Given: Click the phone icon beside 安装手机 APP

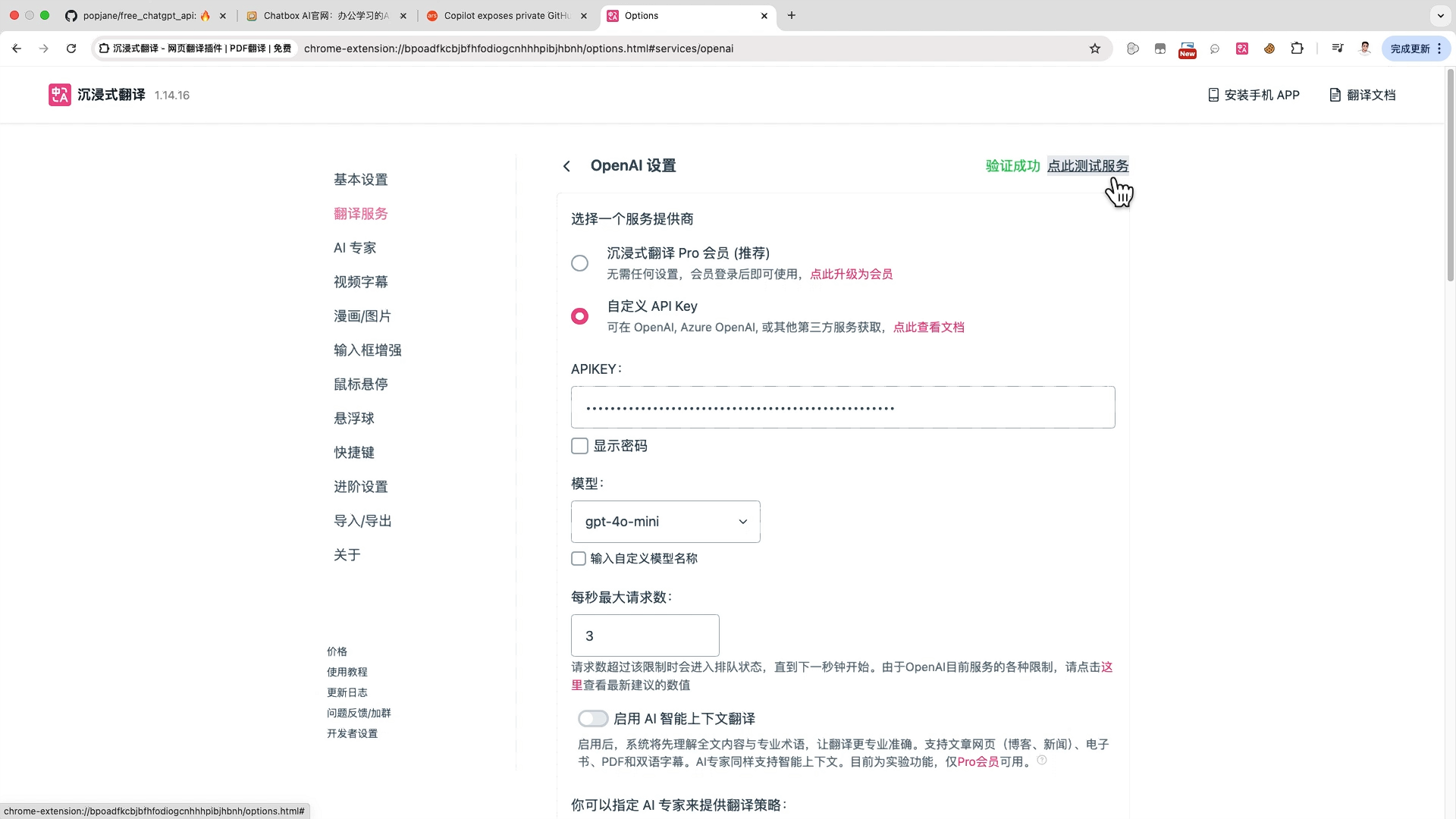Looking at the screenshot, I should [x=1213, y=95].
